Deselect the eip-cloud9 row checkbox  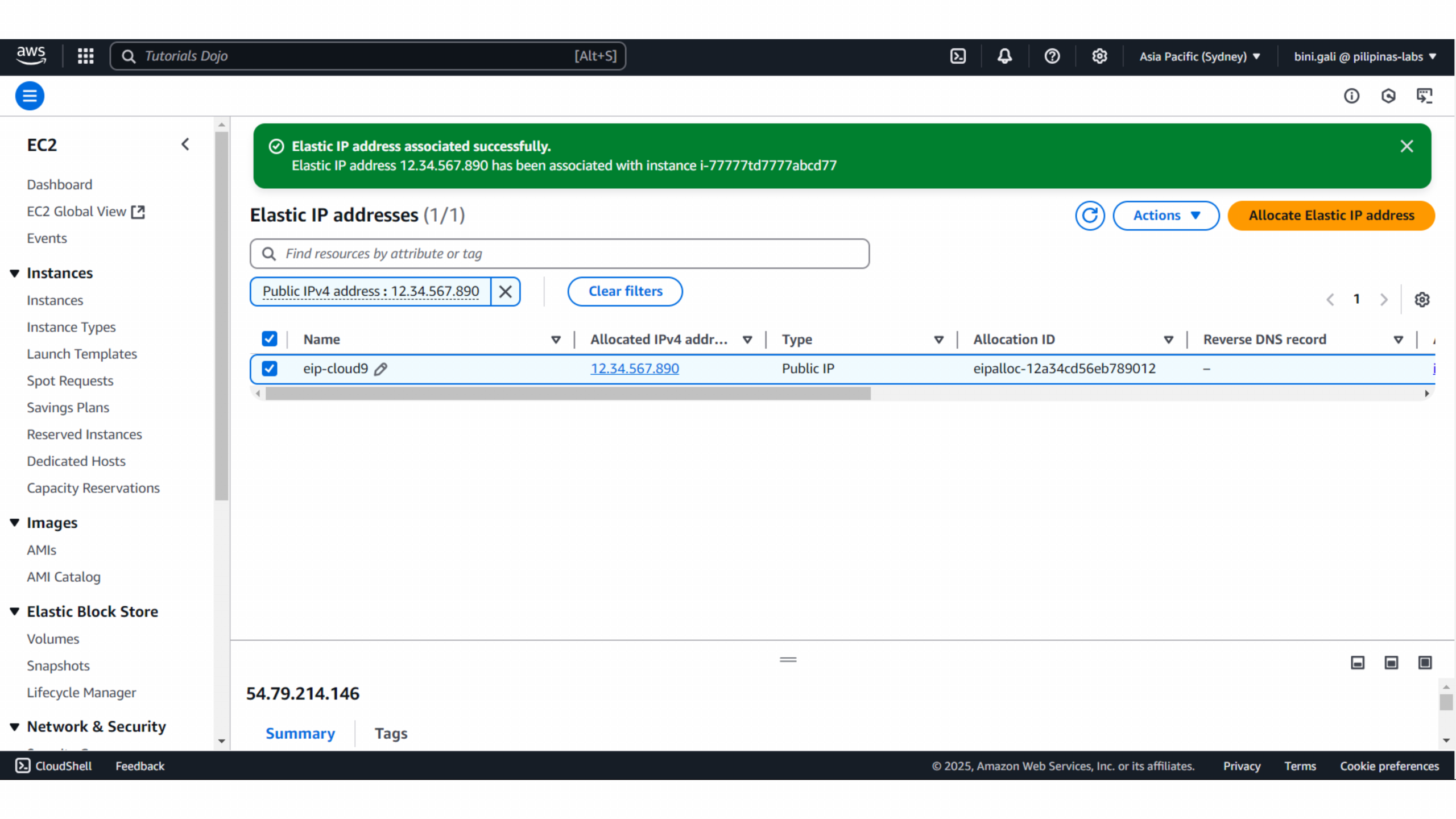[x=270, y=369]
